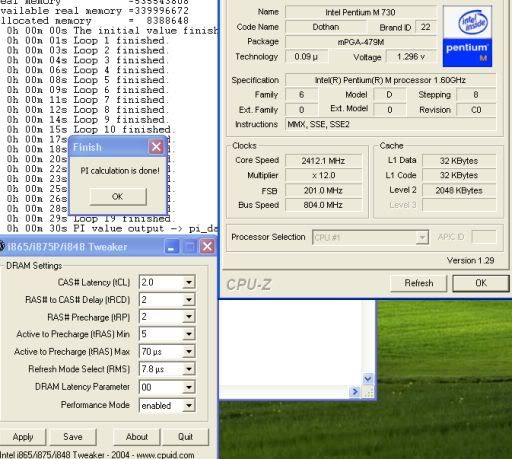512x459 pixels.
Task: Open RAS# to CAS# Delay (tRCD) dropdown
Action: click(189, 300)
